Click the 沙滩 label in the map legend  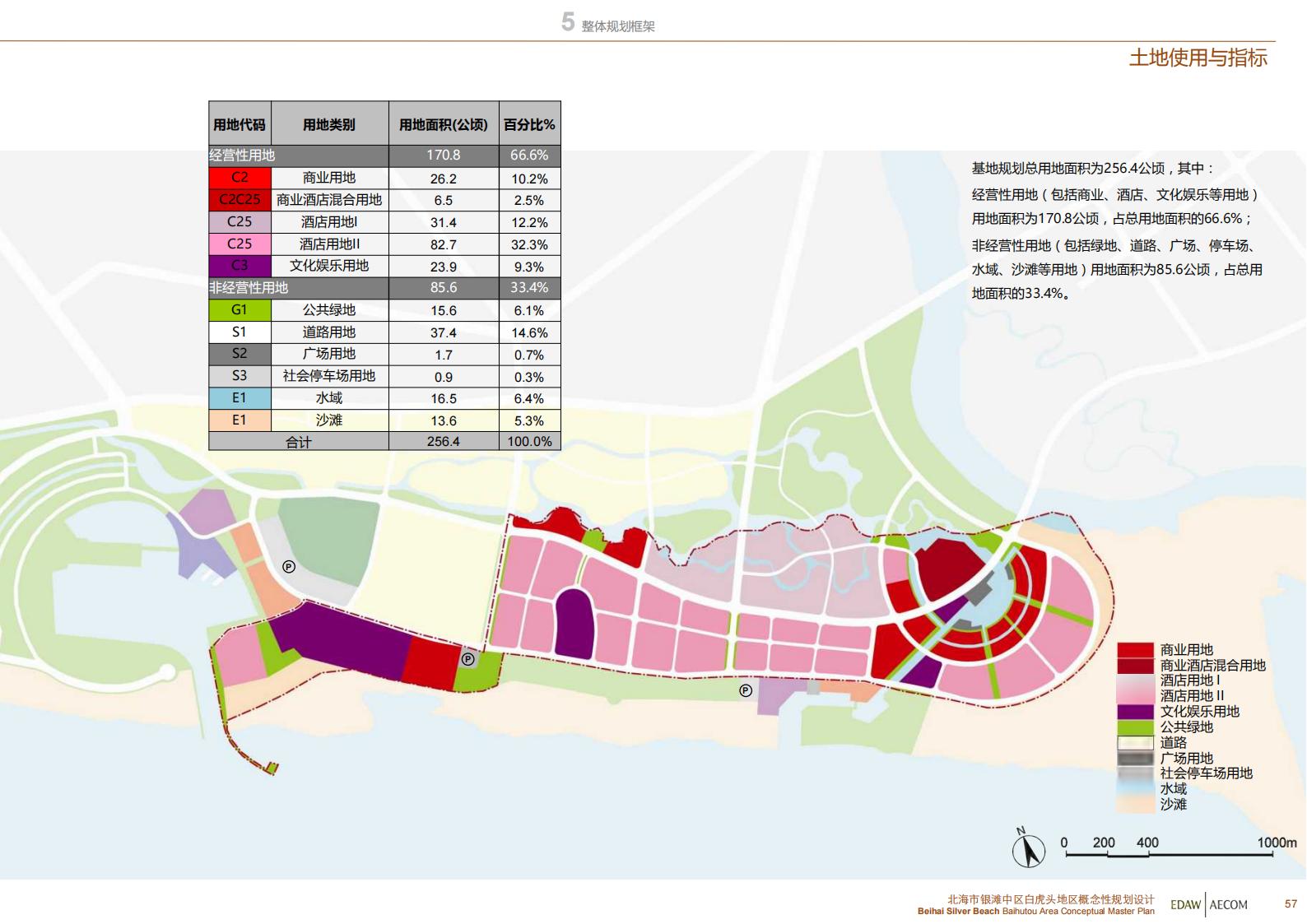point(1174,805)
